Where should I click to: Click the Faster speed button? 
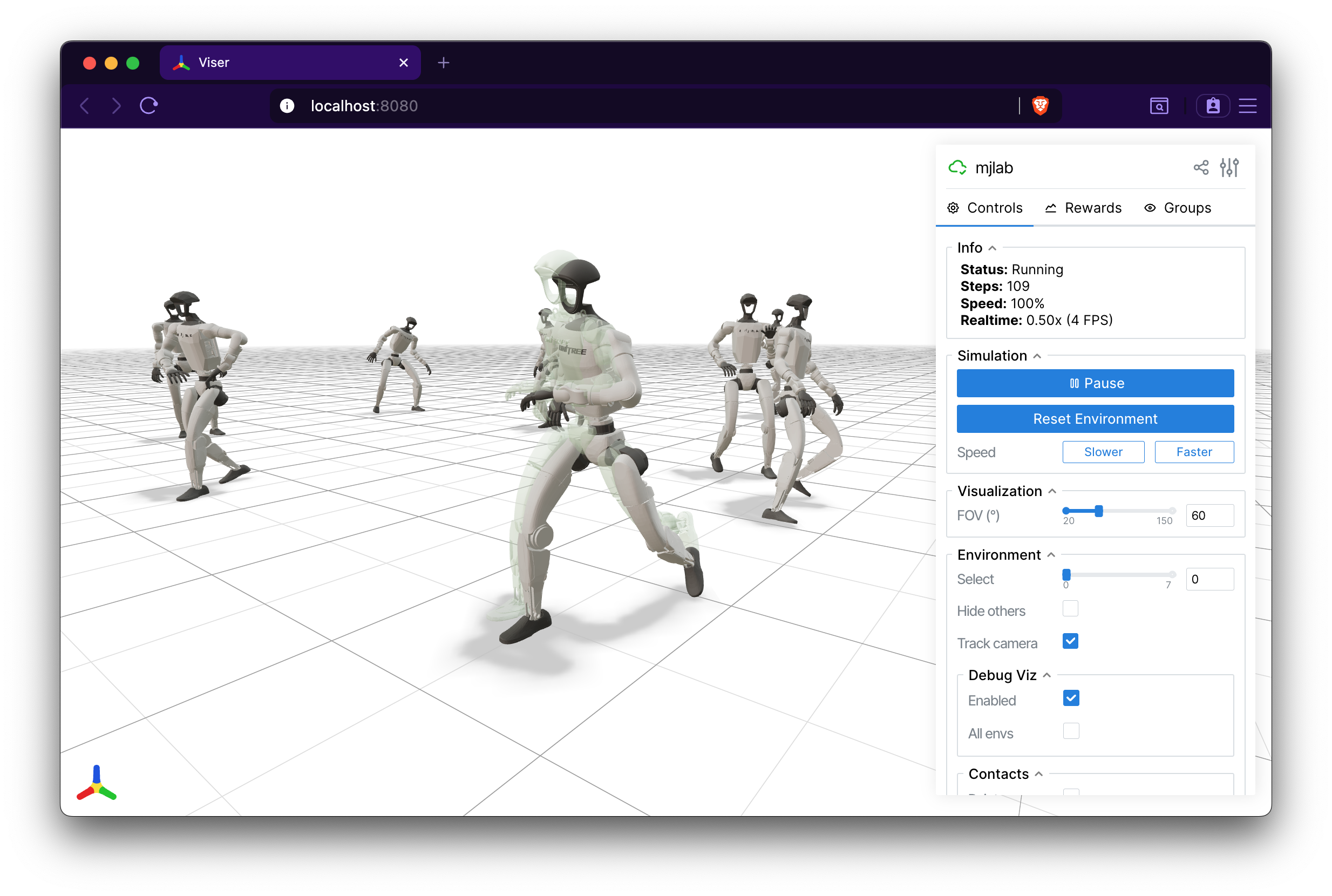pos(1194,452)
